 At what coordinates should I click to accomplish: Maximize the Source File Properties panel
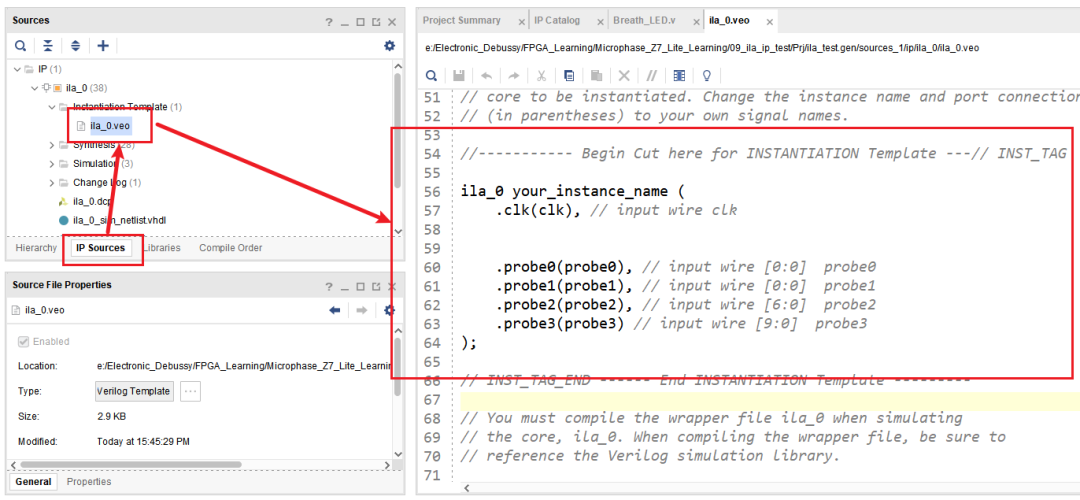(x=360, y=286)
